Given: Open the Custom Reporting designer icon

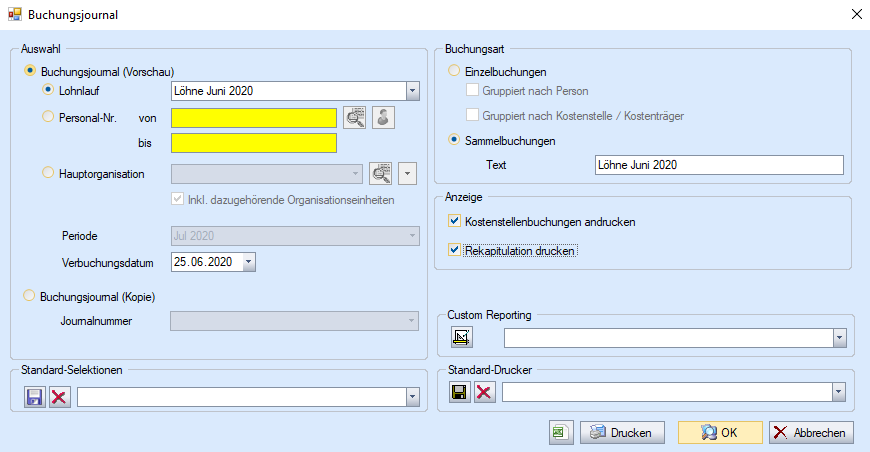Looking at the screenshot, I should [x=462, y=337].
